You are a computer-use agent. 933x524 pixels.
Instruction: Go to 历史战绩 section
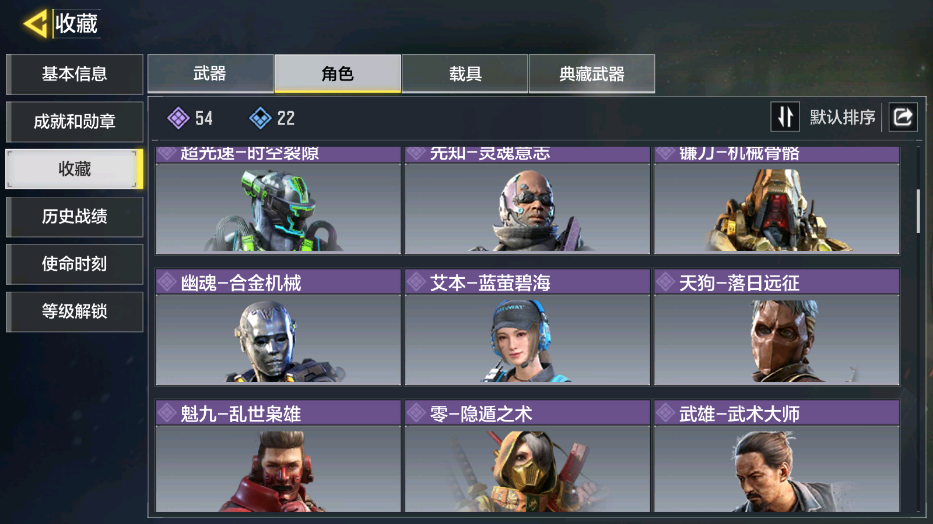point(74,216)
